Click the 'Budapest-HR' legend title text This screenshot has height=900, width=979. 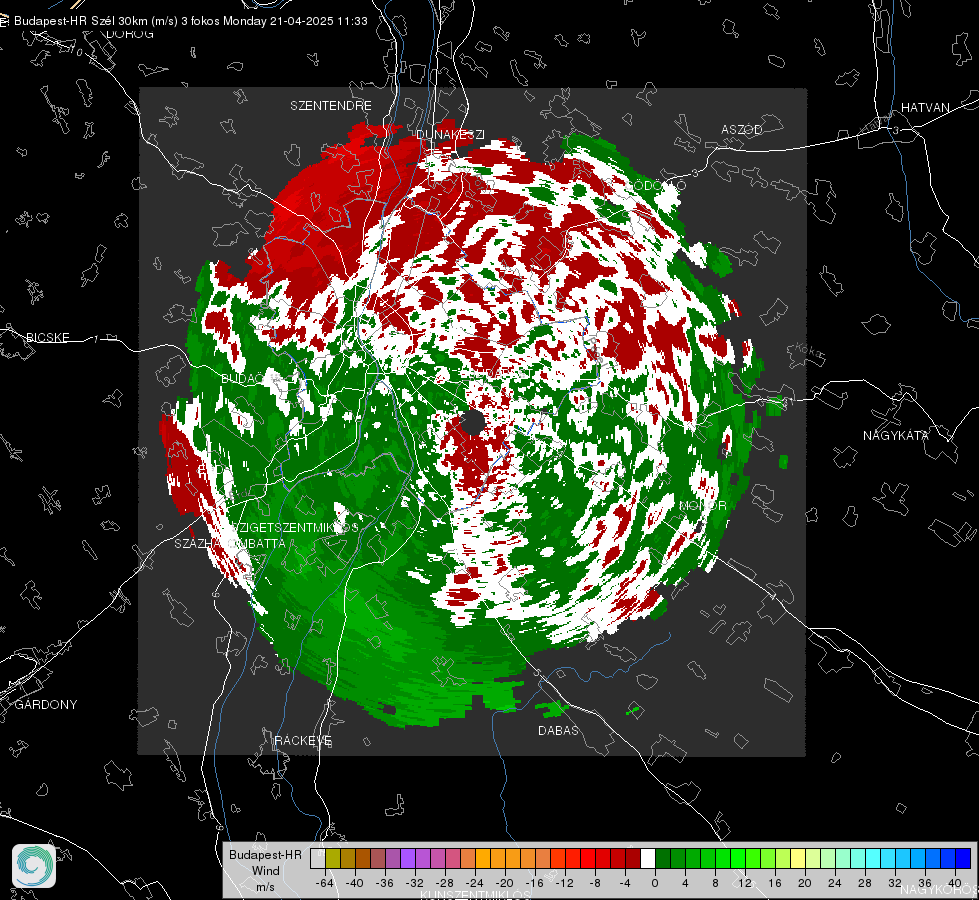click(265, 855)
